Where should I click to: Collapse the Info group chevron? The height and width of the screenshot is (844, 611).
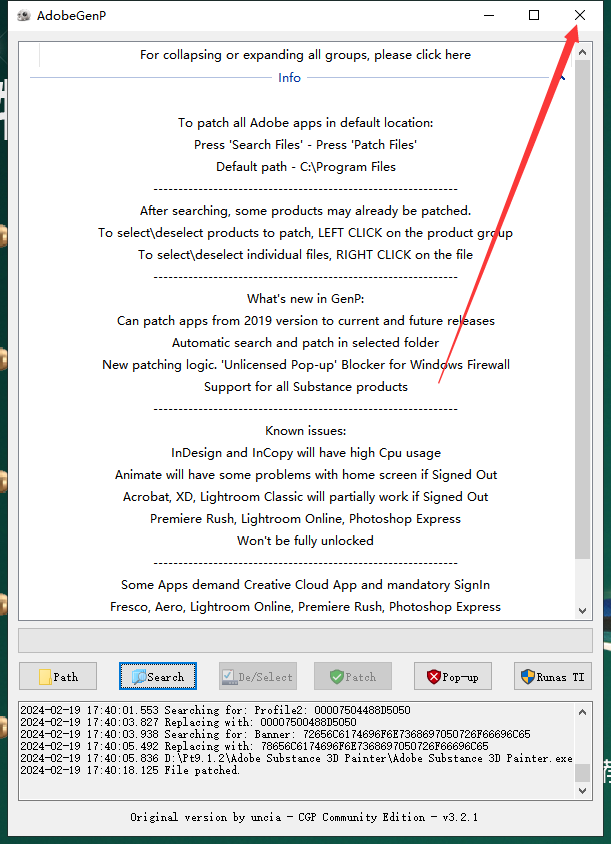563,78
